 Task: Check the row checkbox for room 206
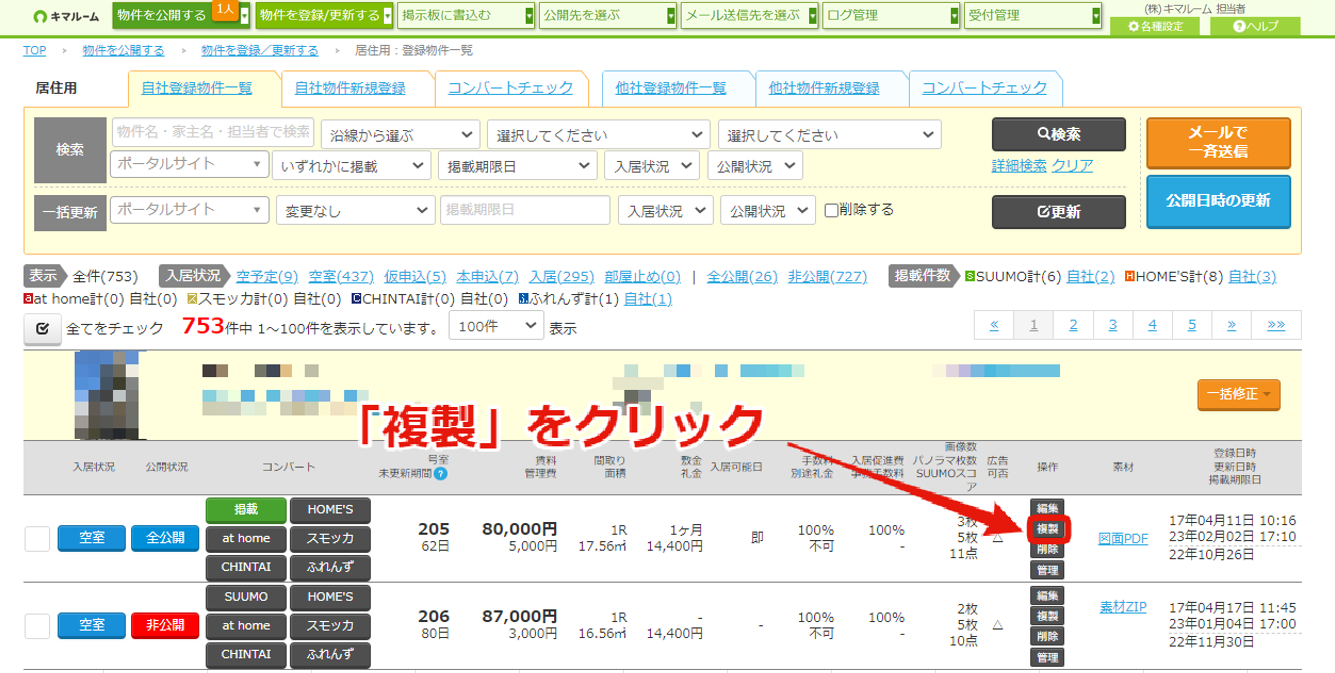[37, 626]
